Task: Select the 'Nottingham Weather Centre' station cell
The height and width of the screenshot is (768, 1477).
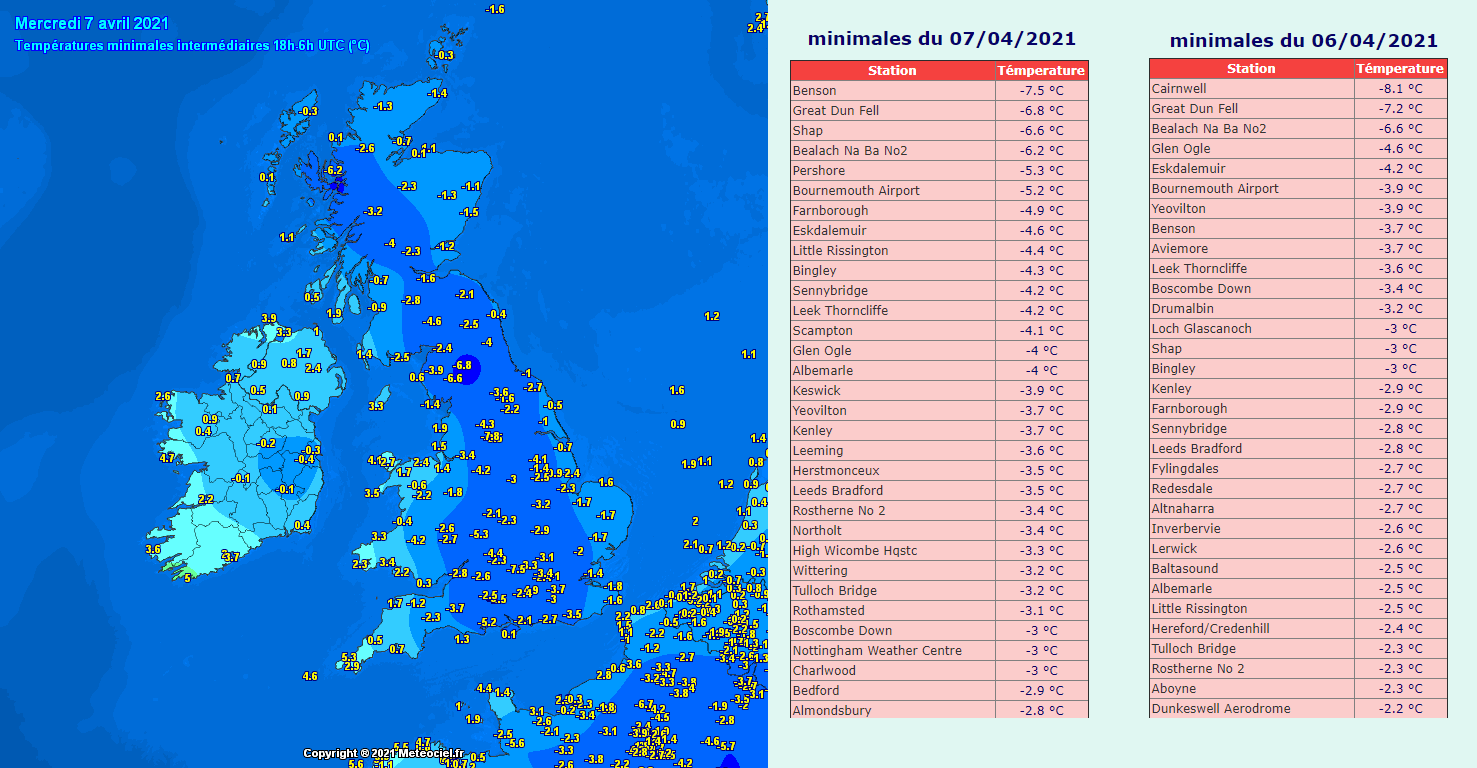Action: pos(892,650)
